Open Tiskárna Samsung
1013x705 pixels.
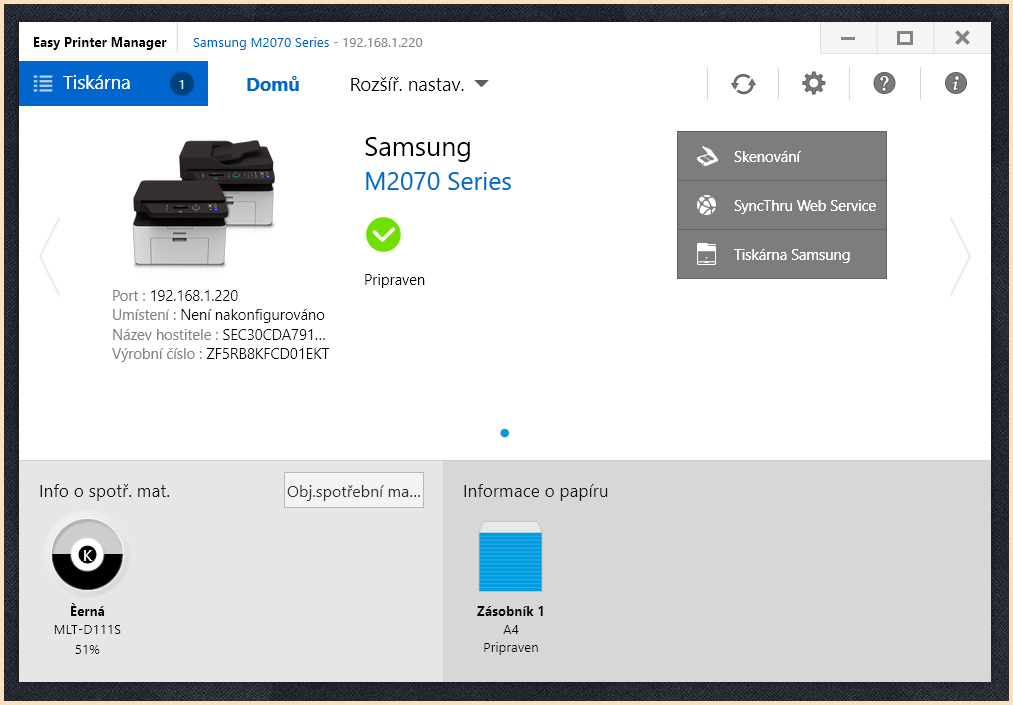point(782,255)
